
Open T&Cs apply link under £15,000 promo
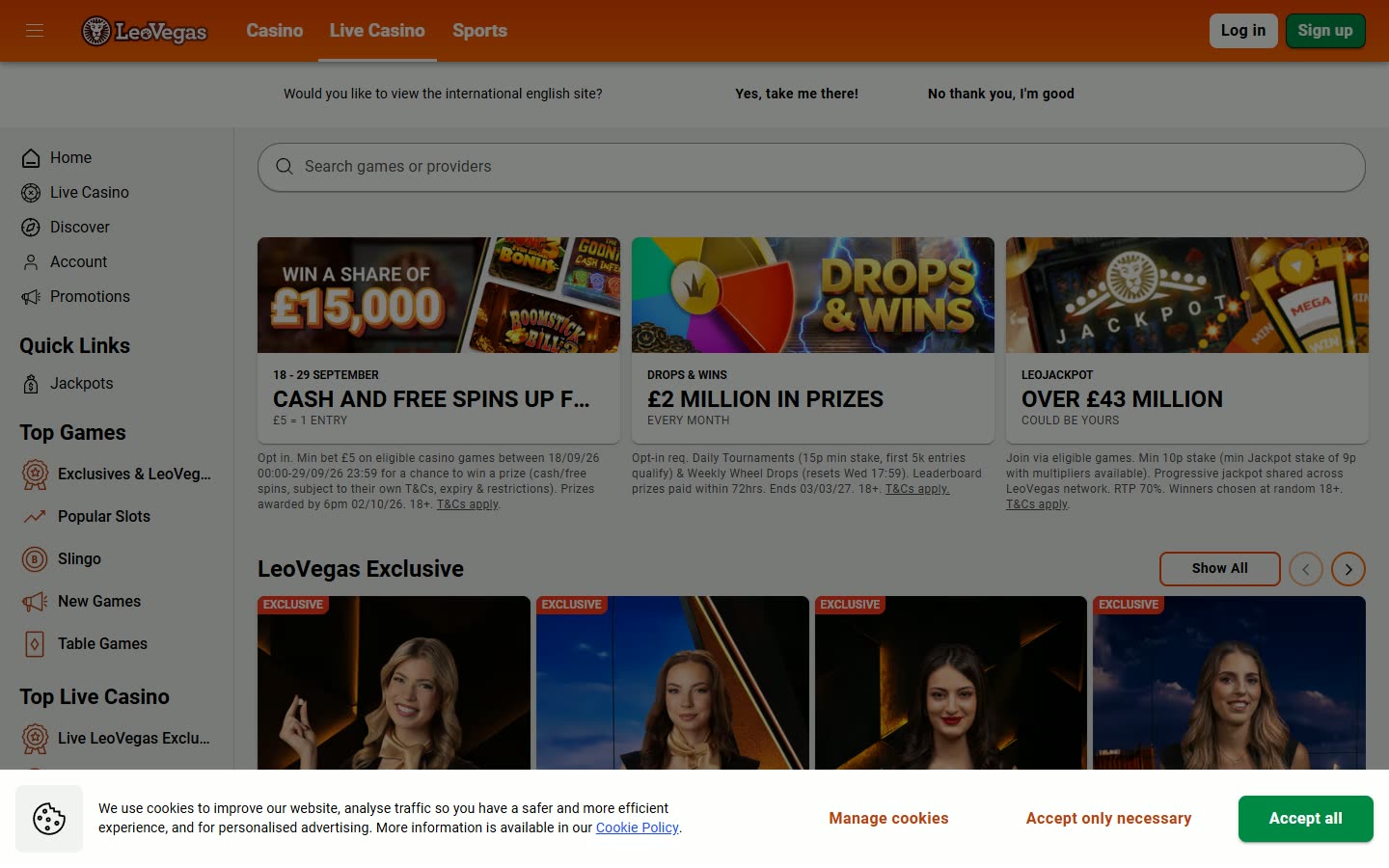click(x=468, y=504)
